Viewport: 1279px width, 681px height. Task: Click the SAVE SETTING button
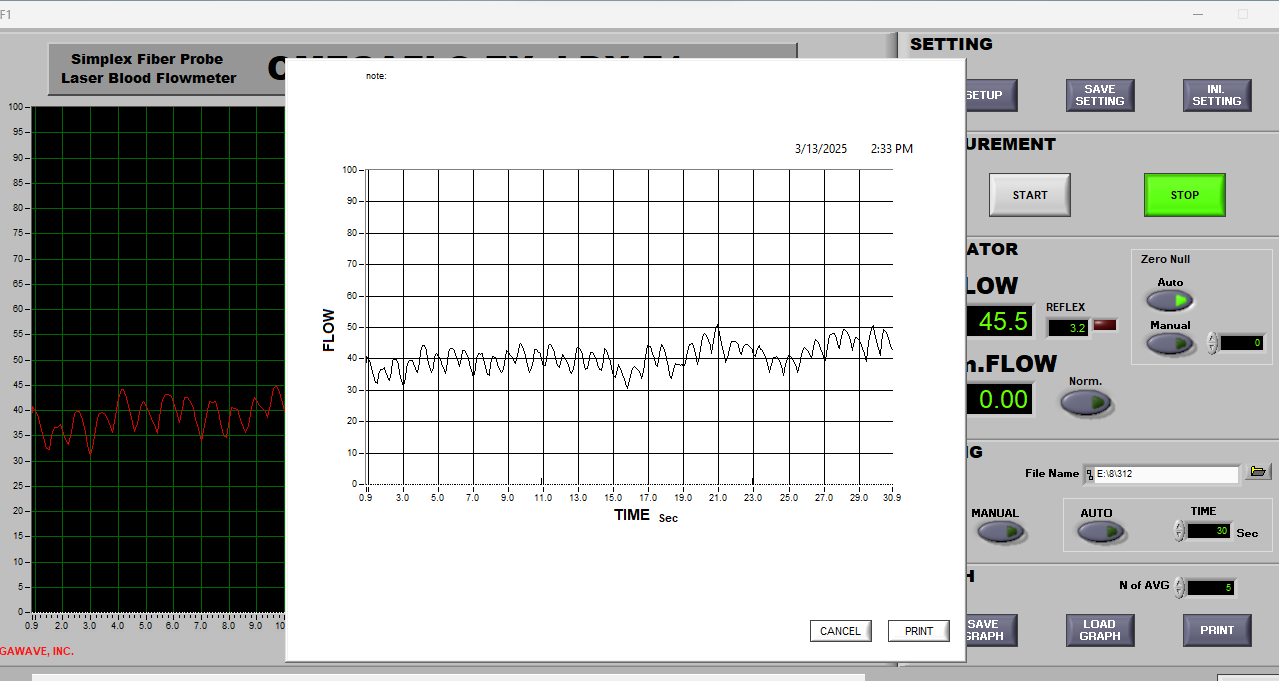pos(1099,95)
